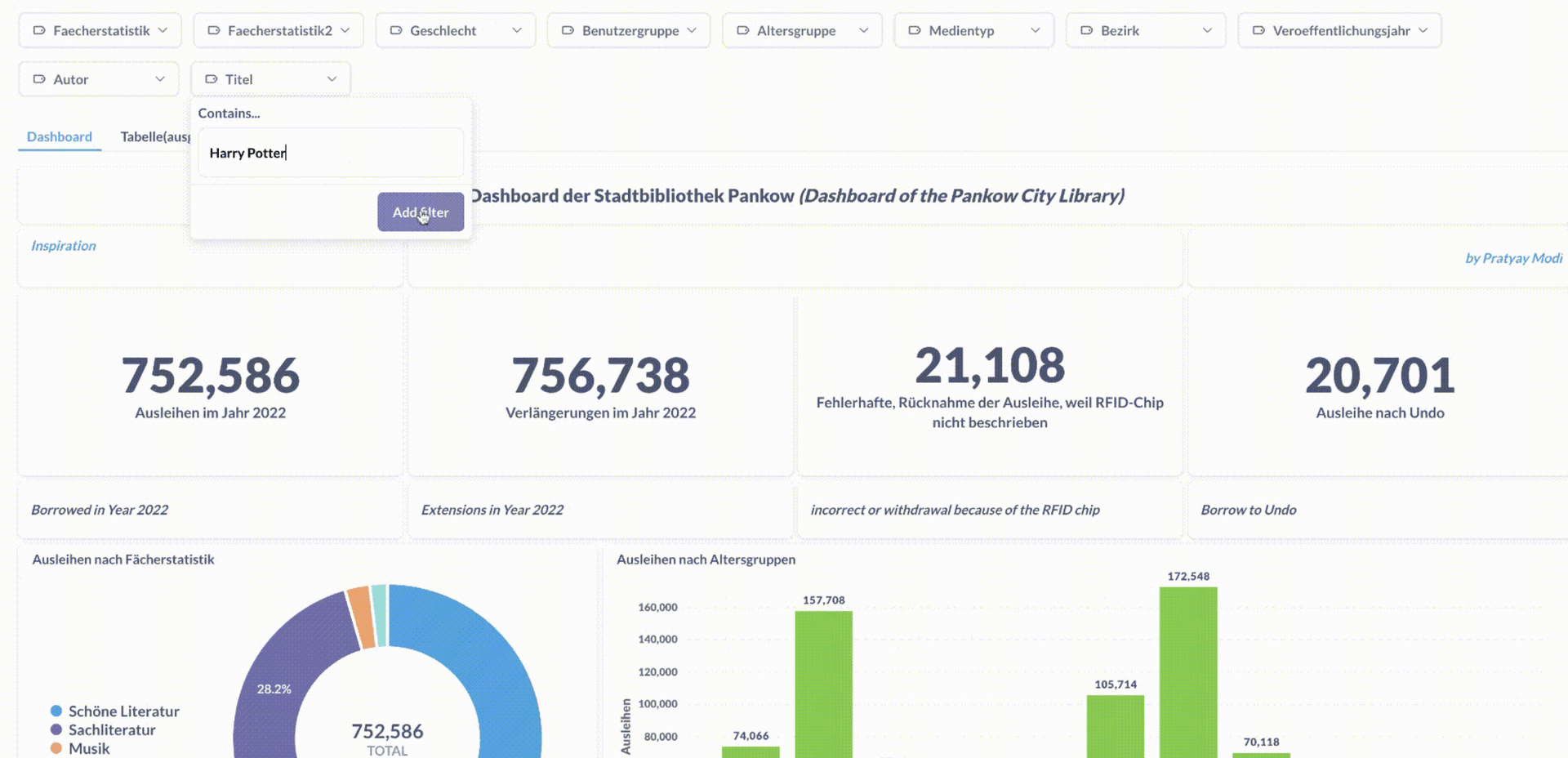Click the Contains text input with Harry Potter
The image size is (1568, 758).
pos(331,153)
